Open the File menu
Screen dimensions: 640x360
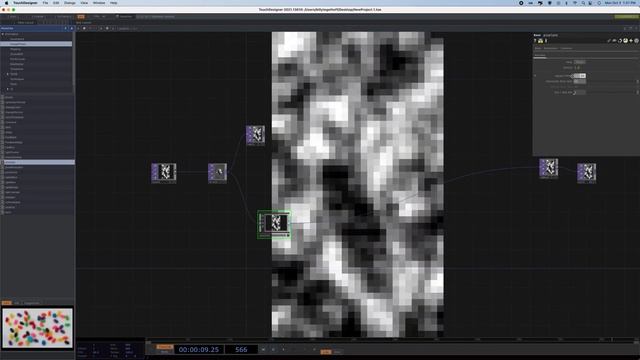45,3
